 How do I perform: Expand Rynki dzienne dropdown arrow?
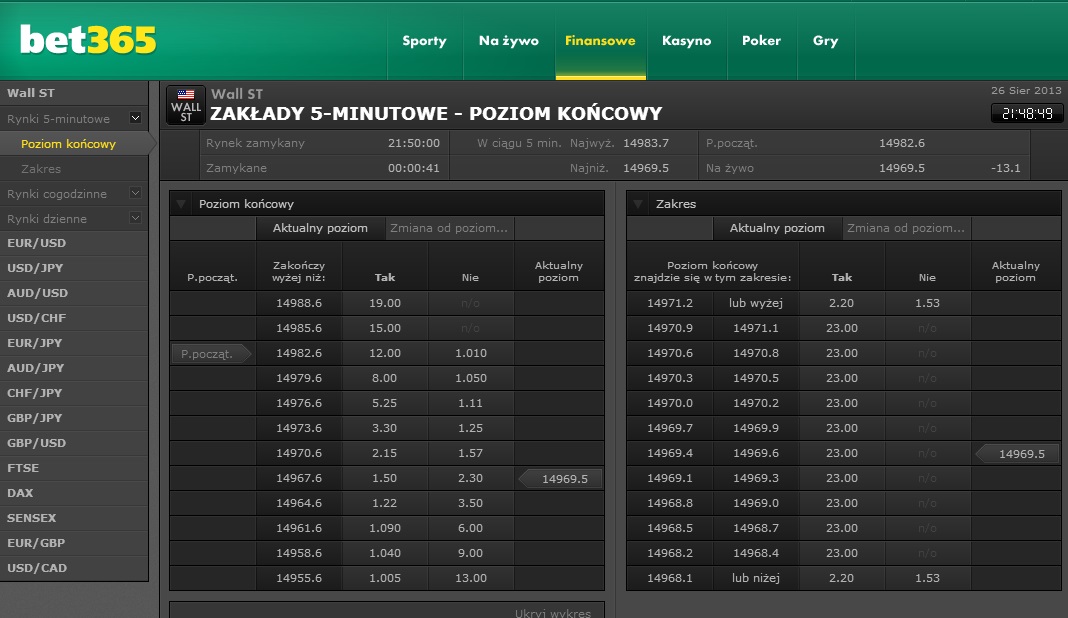point(136,218)
